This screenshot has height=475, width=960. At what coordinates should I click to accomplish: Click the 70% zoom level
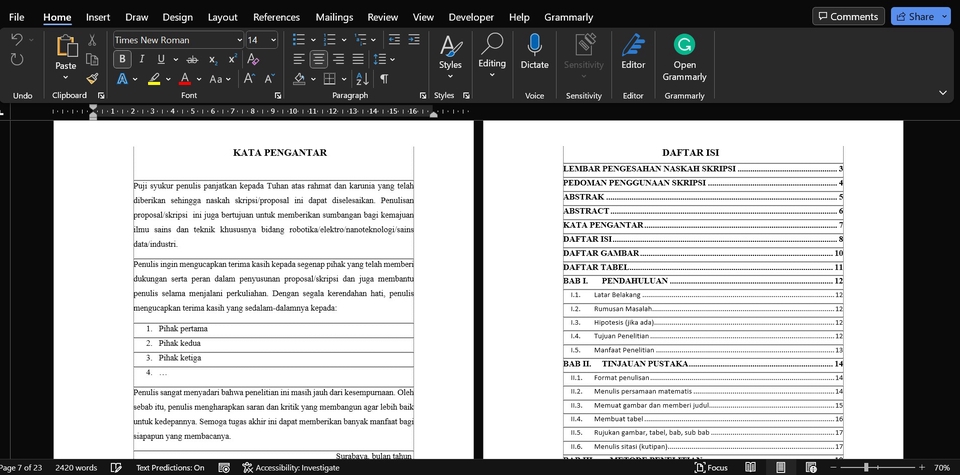pos(942,467)
